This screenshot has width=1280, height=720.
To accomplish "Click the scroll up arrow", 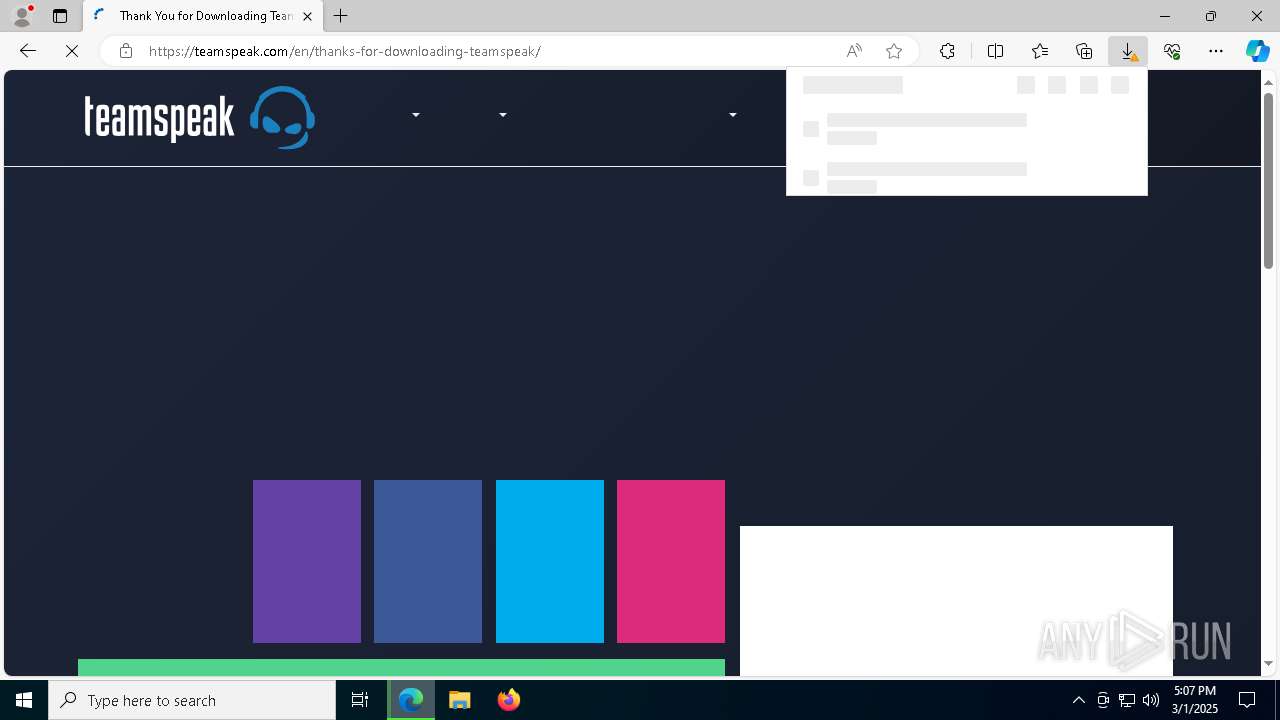I will 1268,81.
